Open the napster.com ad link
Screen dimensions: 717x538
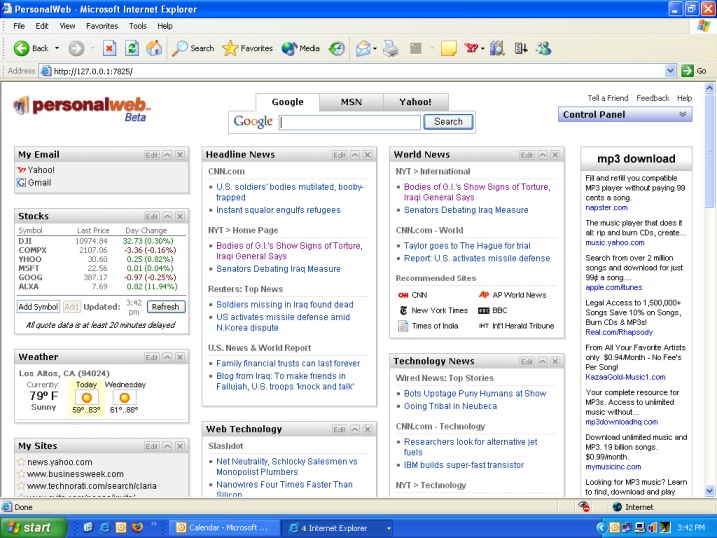point(606,208)
